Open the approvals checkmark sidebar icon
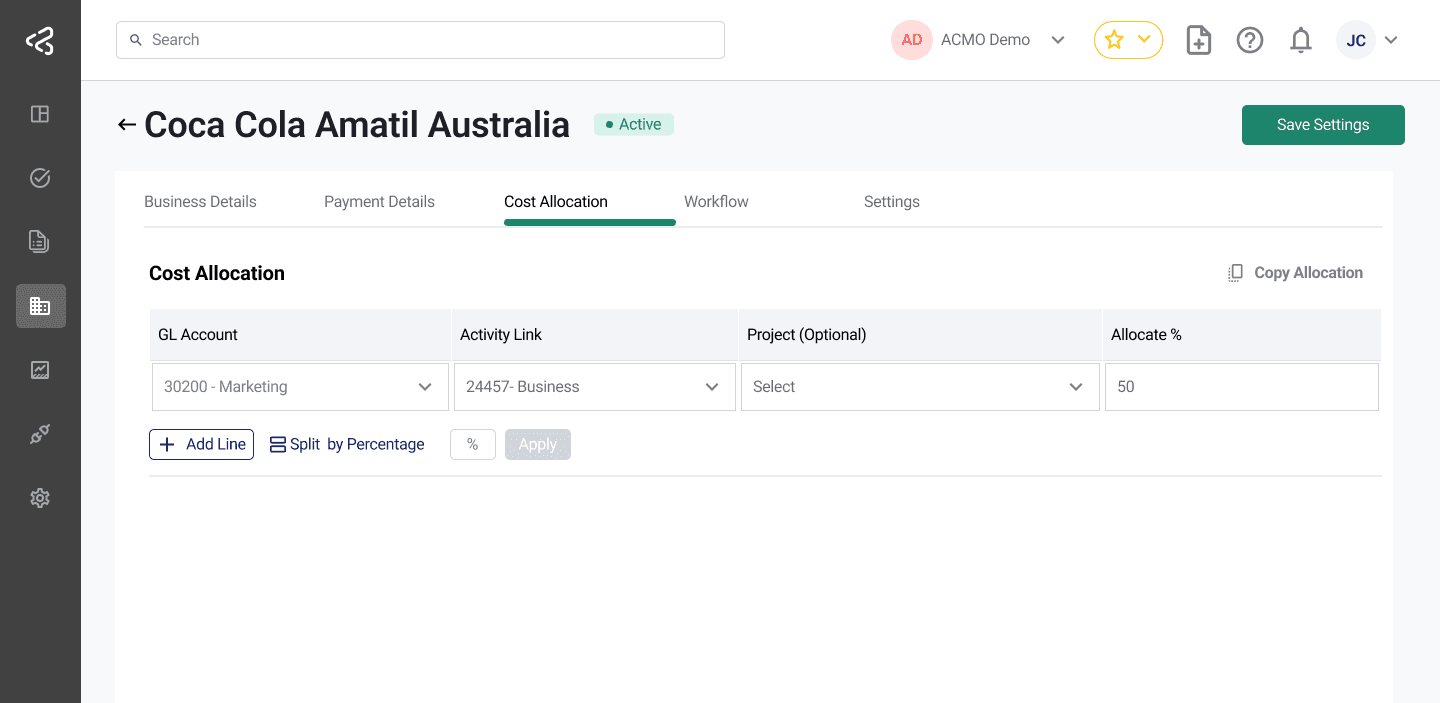This screenshot has width=1440, height=703. click(x=40, y=178)
